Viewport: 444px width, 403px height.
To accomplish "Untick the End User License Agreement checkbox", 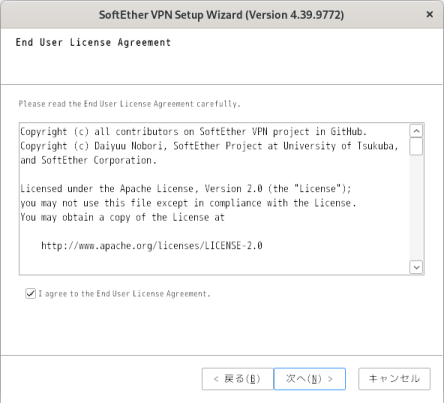I will point(30,294).
